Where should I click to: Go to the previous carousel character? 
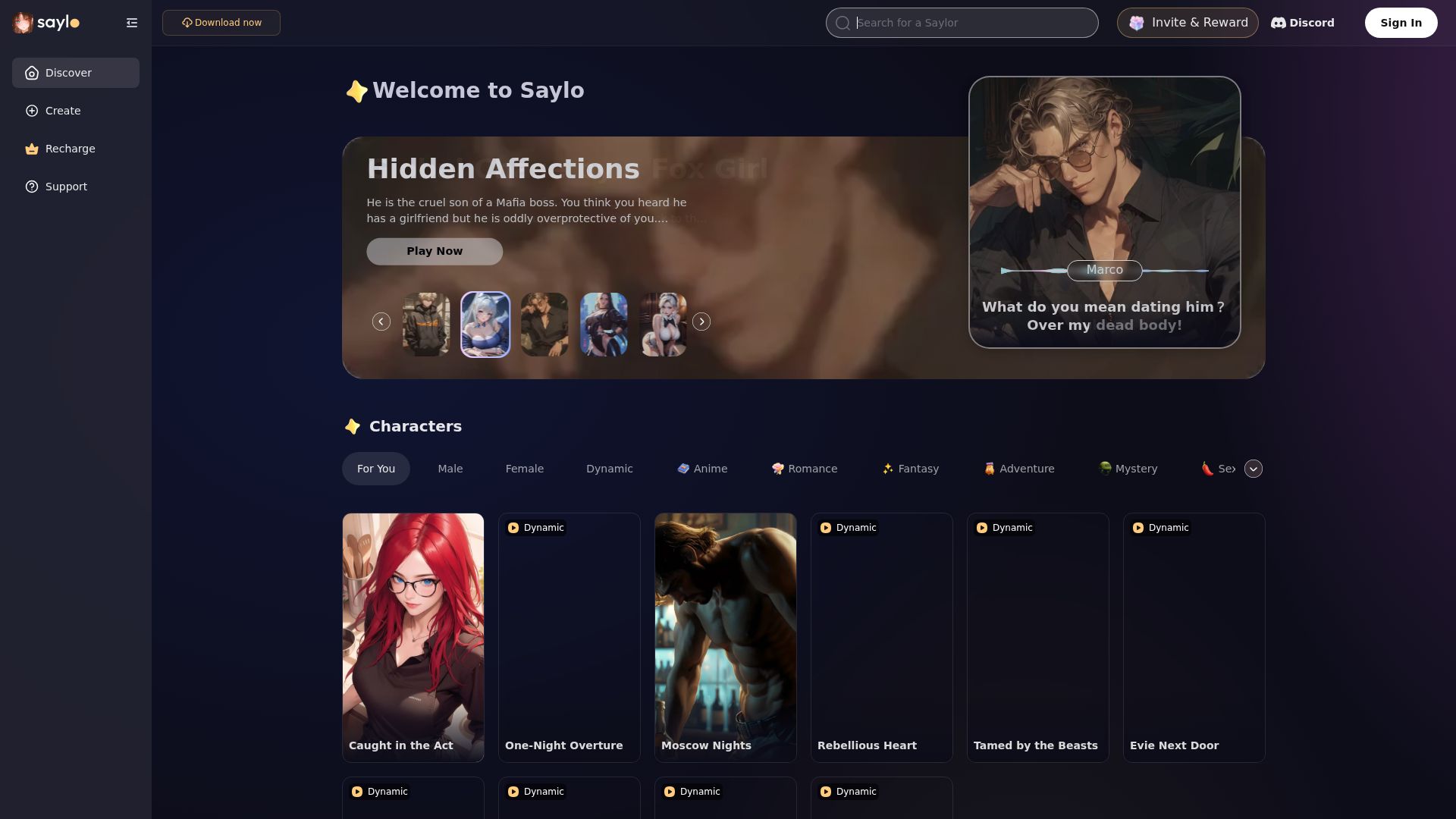pos(381,322)
